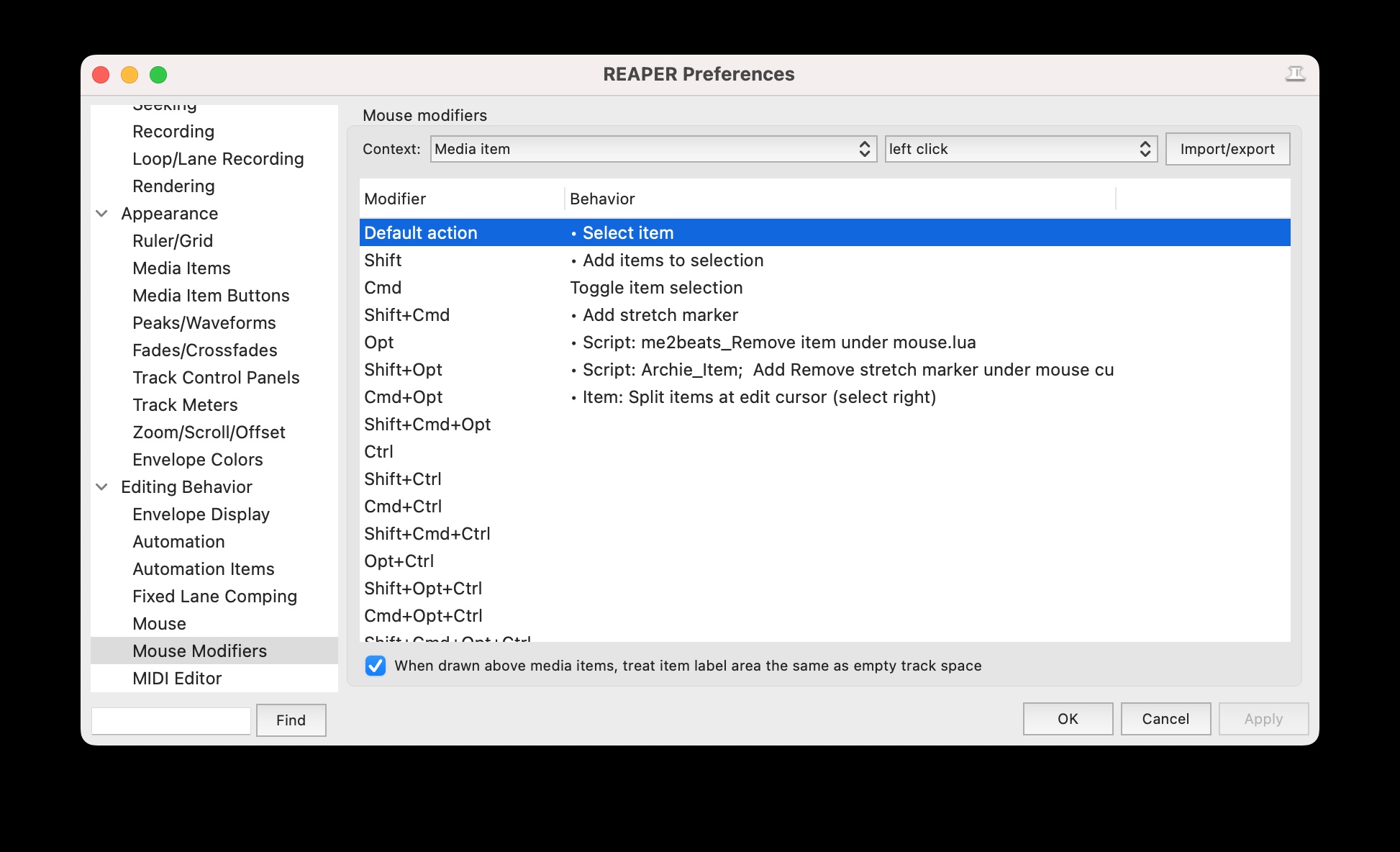Select the Opt modifier row
1400x852 pixels.
[825, 343]
